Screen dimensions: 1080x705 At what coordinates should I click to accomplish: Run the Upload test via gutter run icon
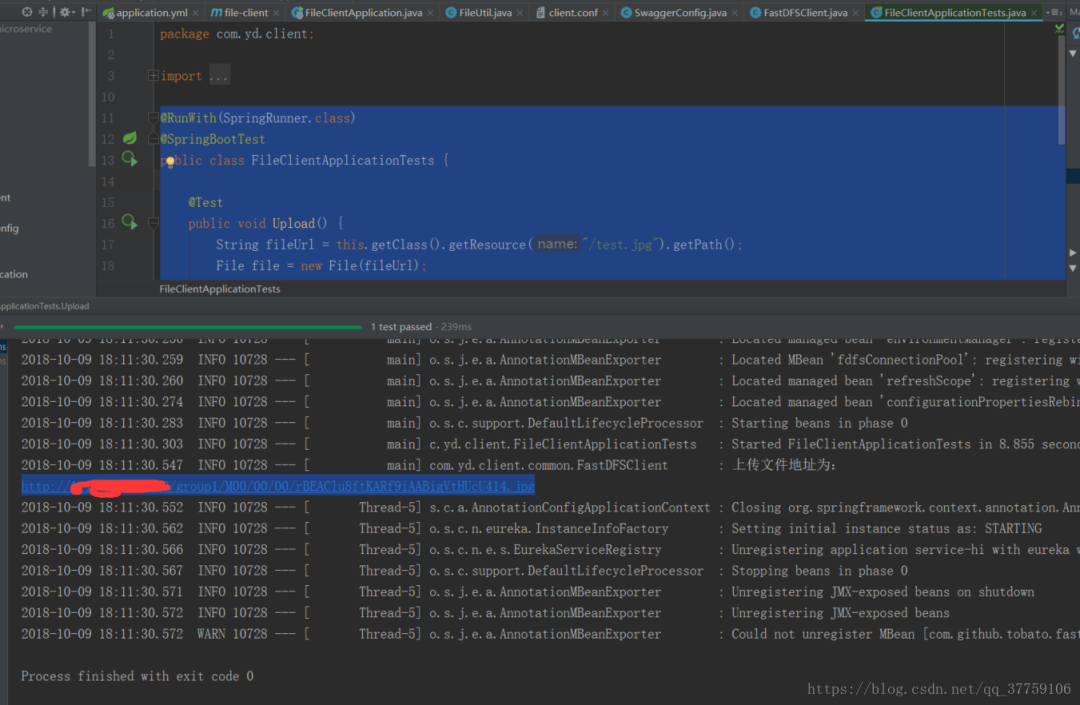128,221
